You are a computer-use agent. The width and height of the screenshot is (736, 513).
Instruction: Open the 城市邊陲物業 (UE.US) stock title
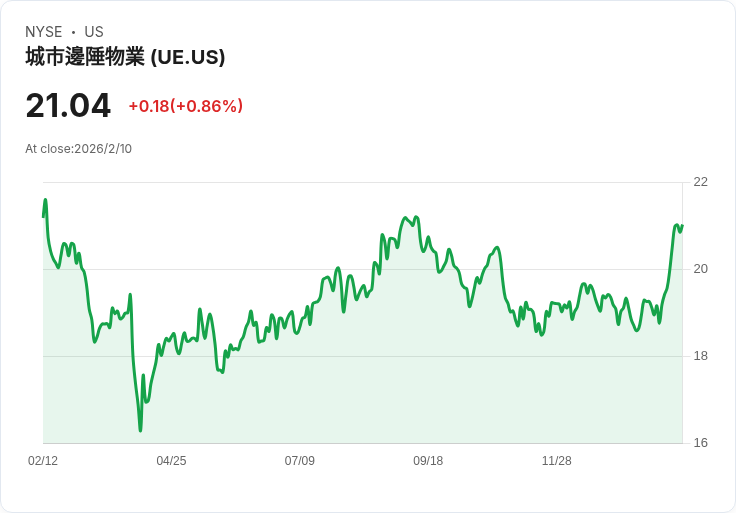[125, 57]
